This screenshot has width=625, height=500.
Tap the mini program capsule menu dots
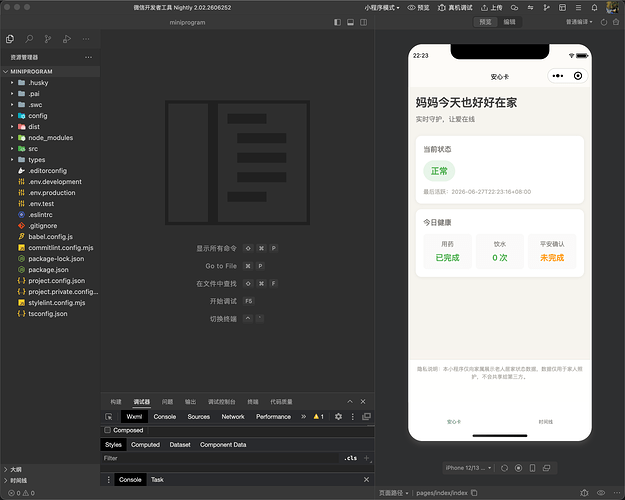558,76
